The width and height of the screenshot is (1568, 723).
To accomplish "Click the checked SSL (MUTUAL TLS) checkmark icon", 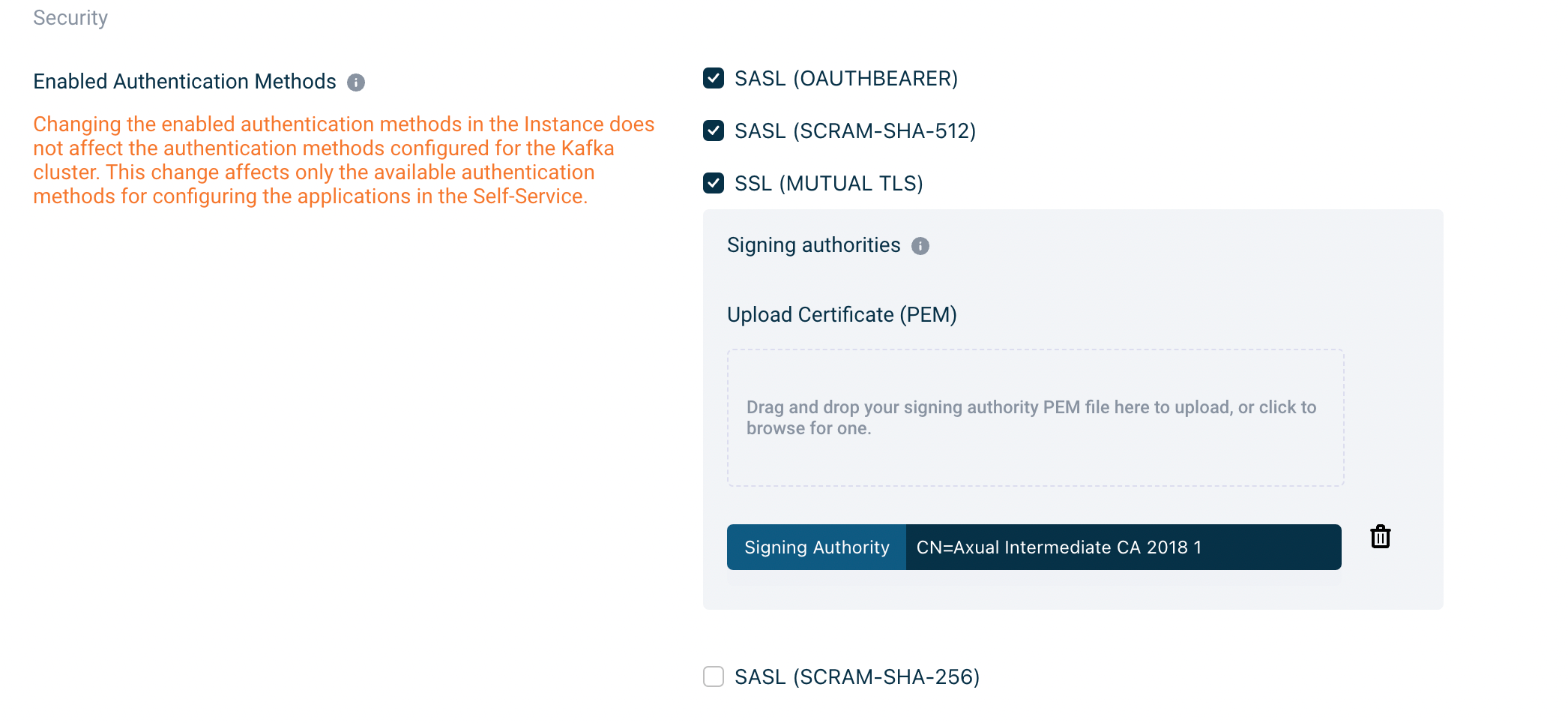I will click(x=712, y=183).
